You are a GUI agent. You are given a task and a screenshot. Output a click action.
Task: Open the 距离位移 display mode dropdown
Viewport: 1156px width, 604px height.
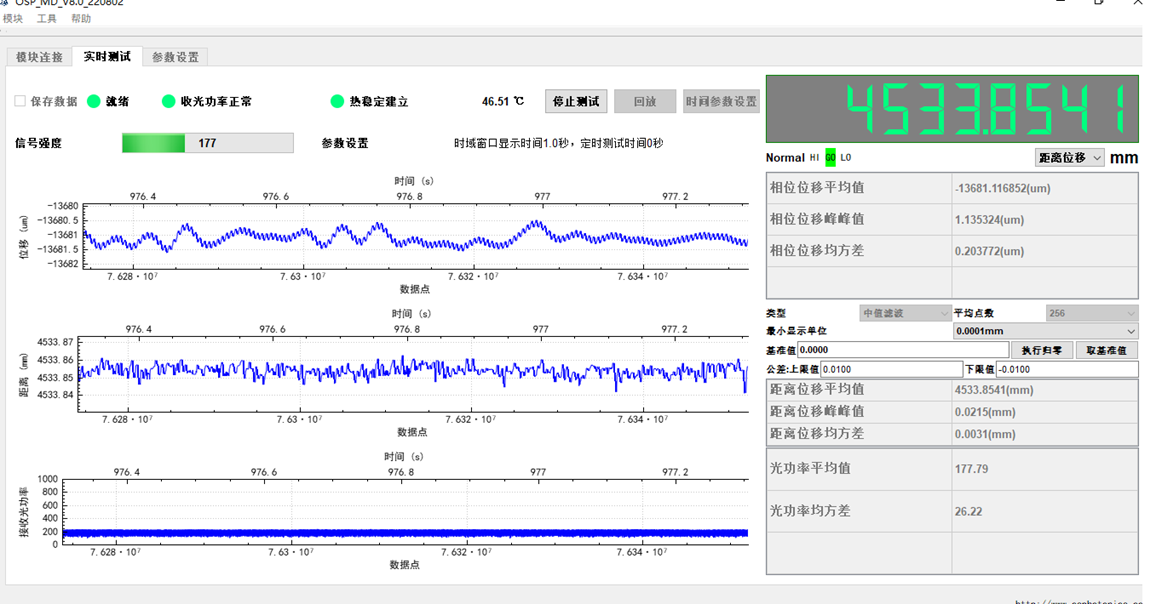(x=1069, y=158)
